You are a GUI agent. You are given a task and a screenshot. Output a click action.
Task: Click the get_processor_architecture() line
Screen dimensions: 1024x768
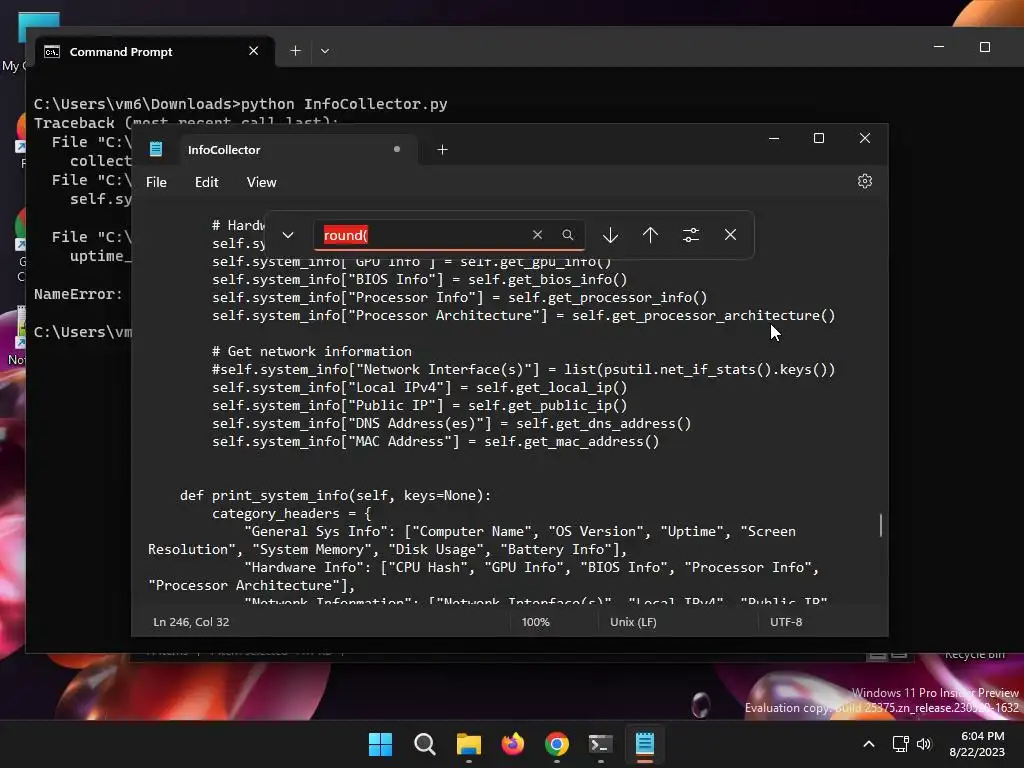click(524, 315)
